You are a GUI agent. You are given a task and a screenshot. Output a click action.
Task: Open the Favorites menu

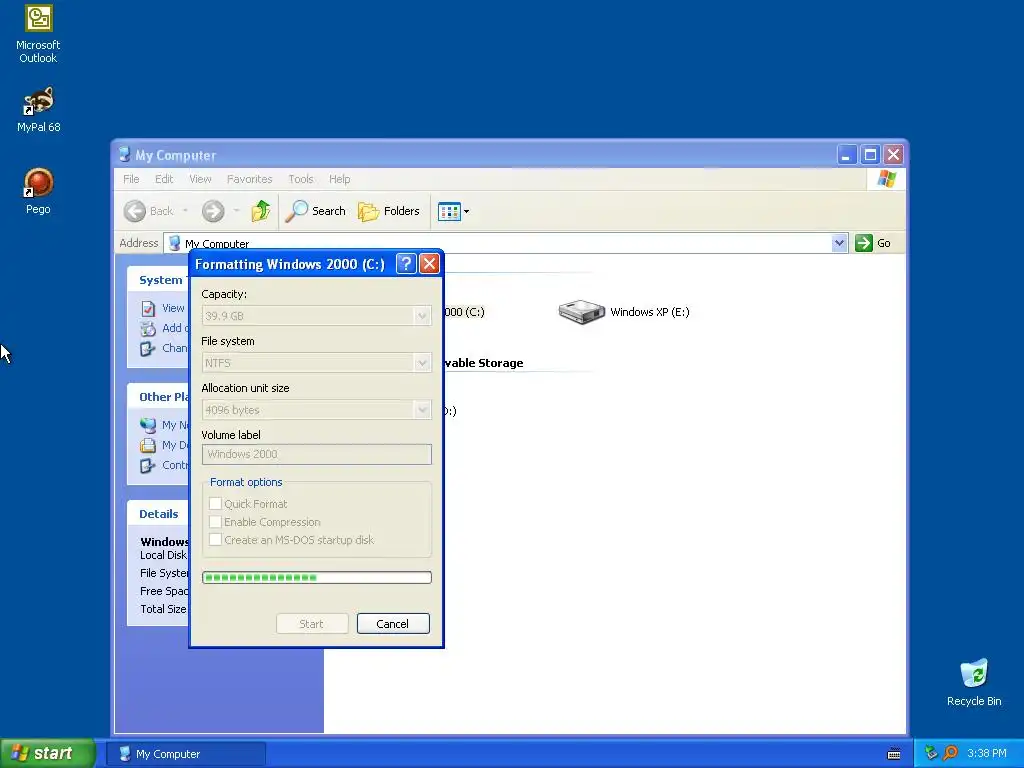(x=249, y=179)
